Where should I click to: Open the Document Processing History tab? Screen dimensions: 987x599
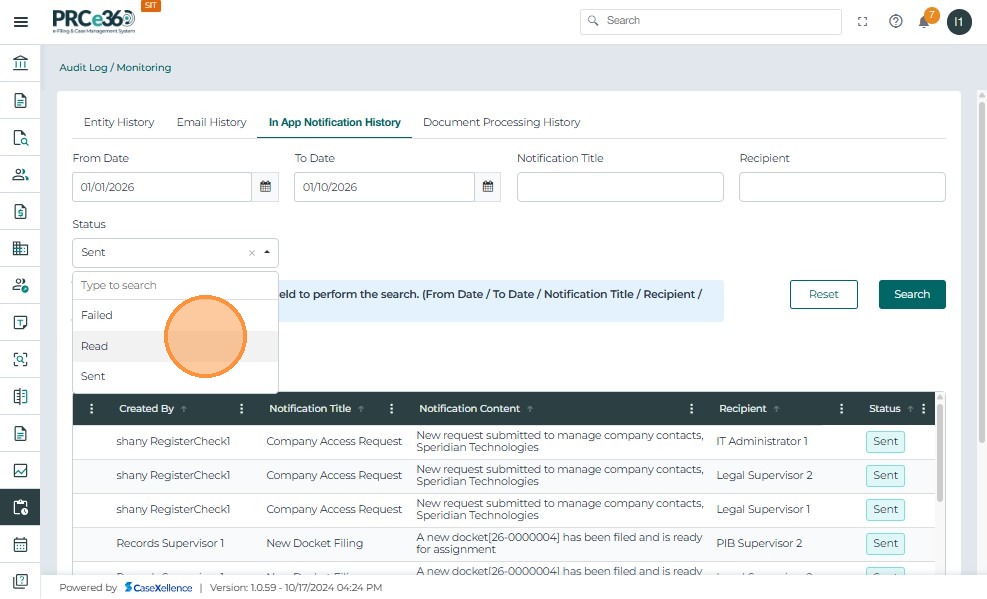coord(501,122)
